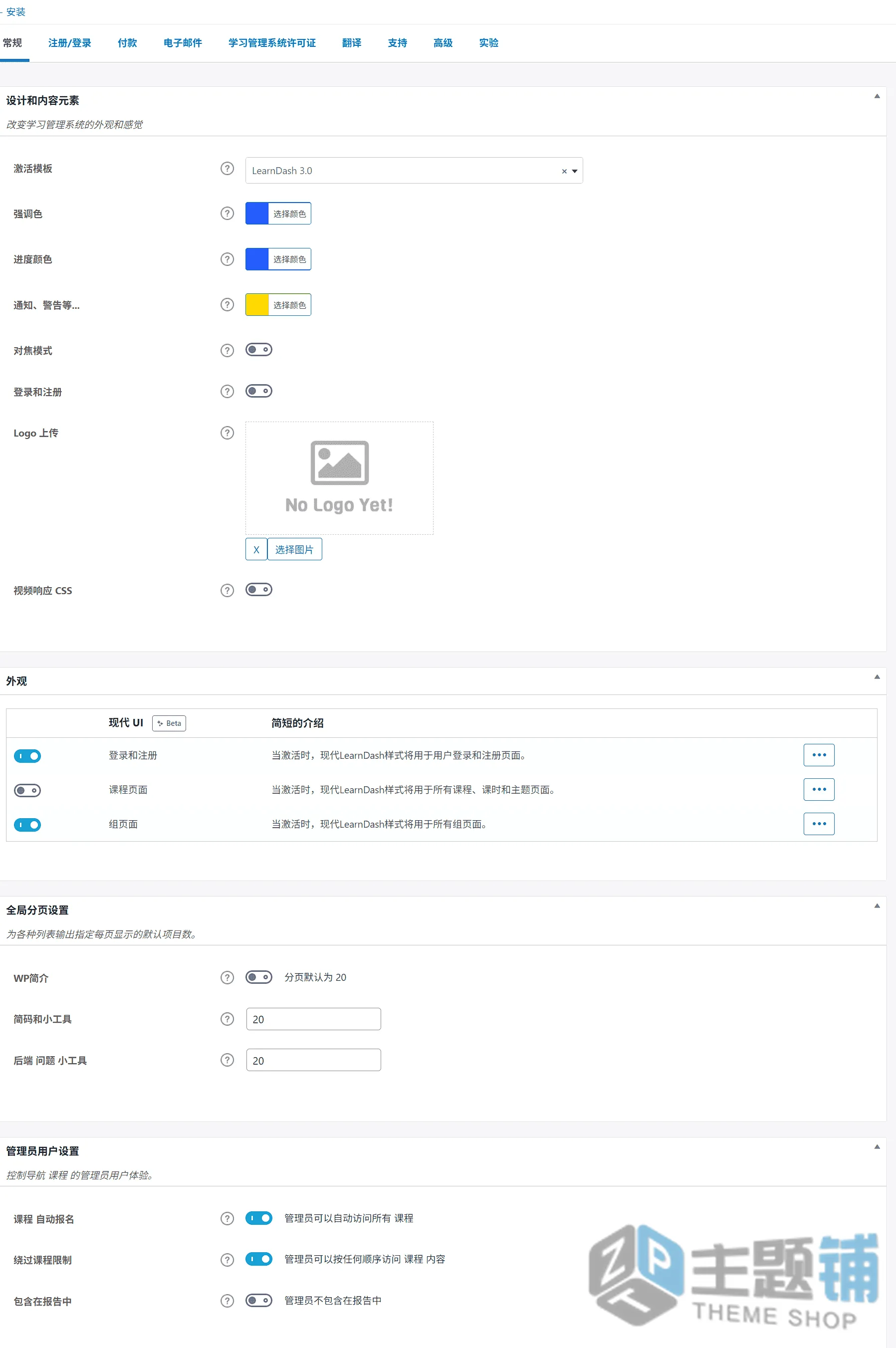Click the 安装 link at top
Image resolution: width=896 pixels, height=1348 pixels.
[15, 11]
